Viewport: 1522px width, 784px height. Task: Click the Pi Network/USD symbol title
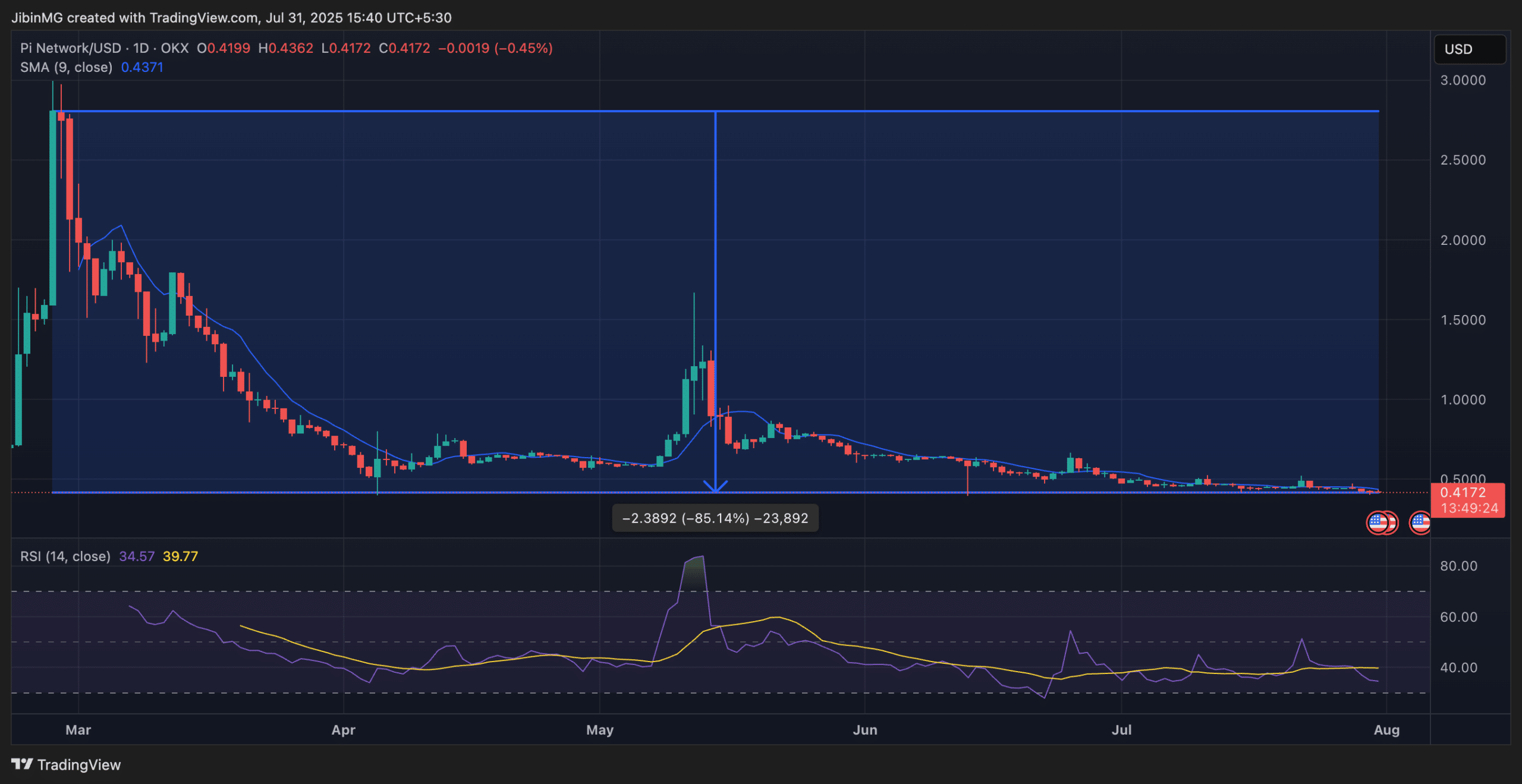(x=70, y=48)
